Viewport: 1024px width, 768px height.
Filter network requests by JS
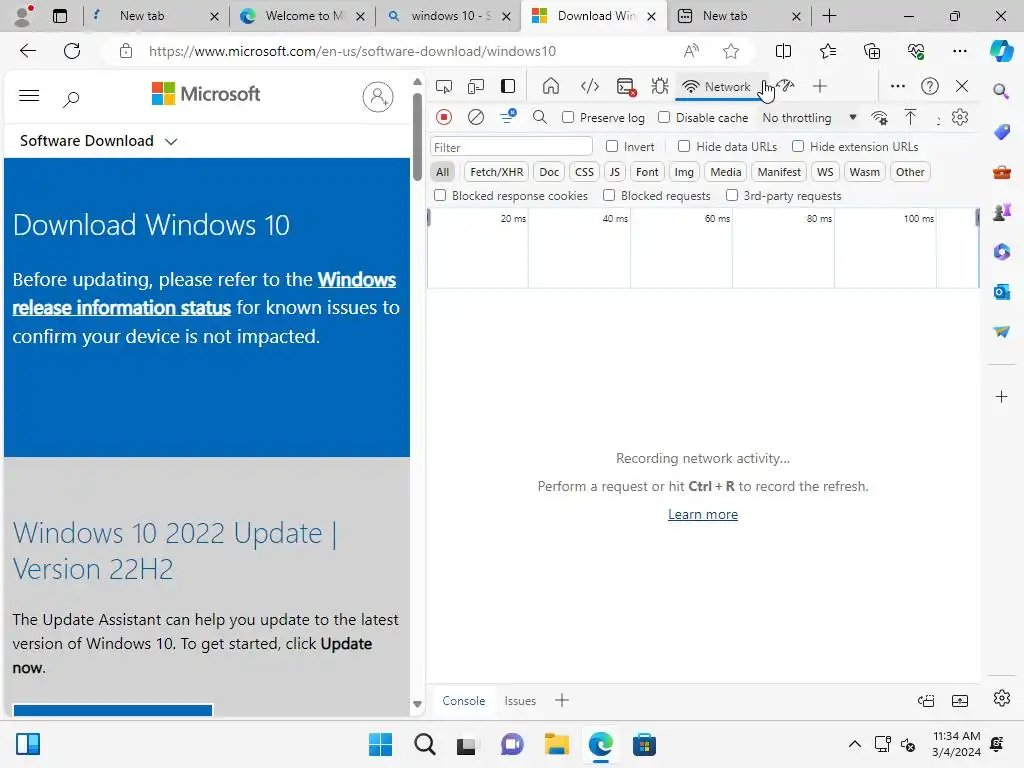[x=615, y=172]
